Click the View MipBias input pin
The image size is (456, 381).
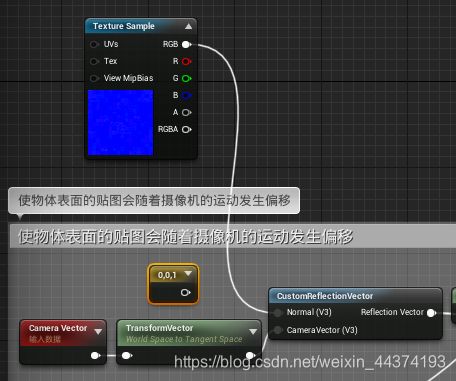pyautogui.click(x=94, y=78)
